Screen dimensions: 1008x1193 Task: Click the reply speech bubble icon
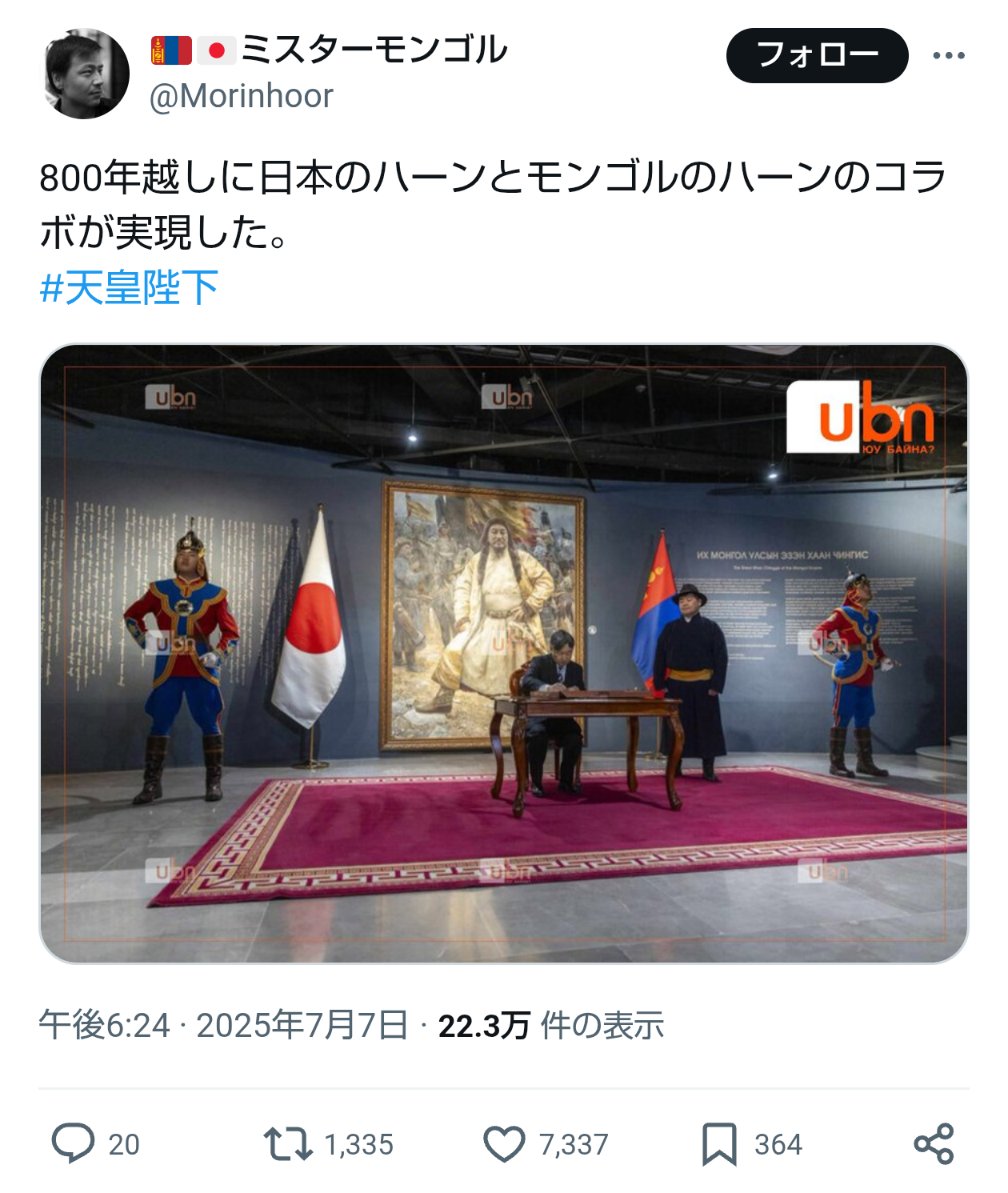[73, 1143]
